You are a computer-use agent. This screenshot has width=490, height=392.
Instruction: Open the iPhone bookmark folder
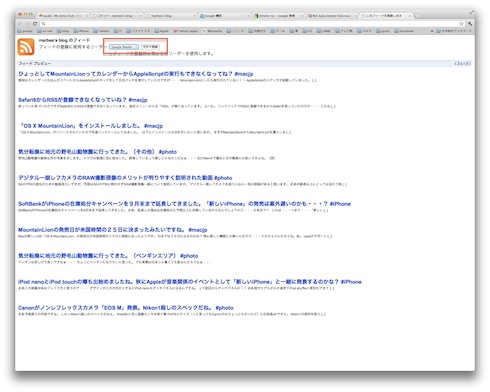click(x=81, y=31)
